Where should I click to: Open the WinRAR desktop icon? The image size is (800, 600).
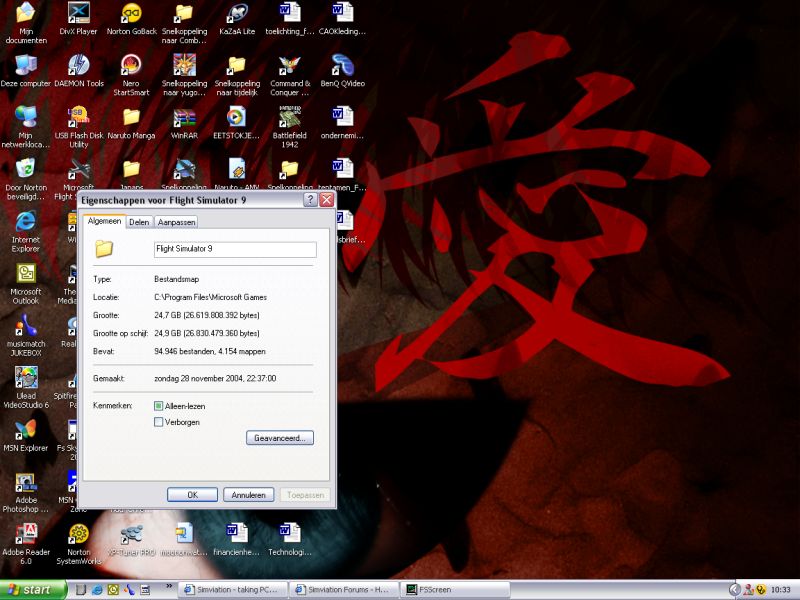click(184, 119)
